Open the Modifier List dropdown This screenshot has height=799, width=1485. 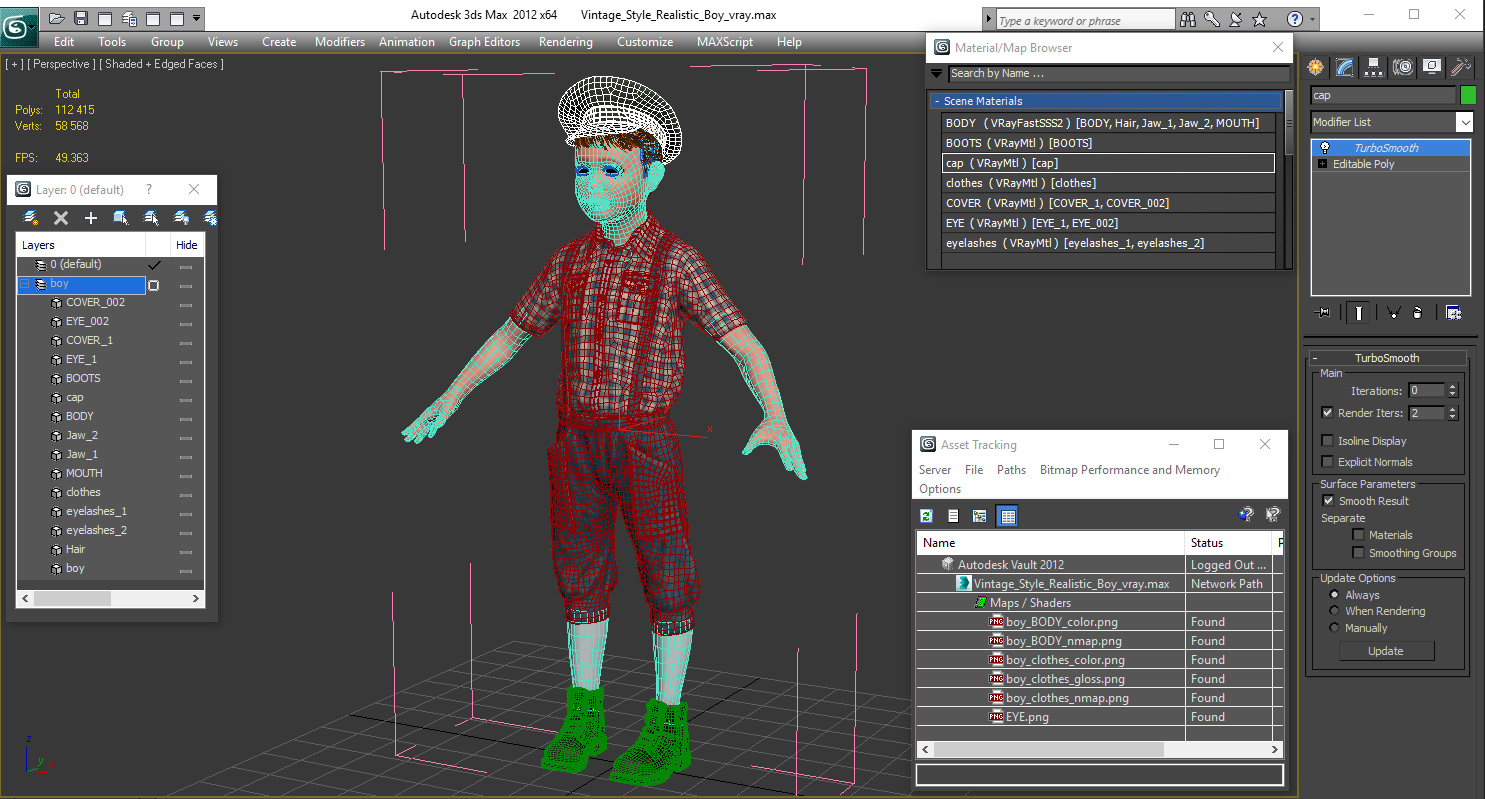pos(1464,122)
